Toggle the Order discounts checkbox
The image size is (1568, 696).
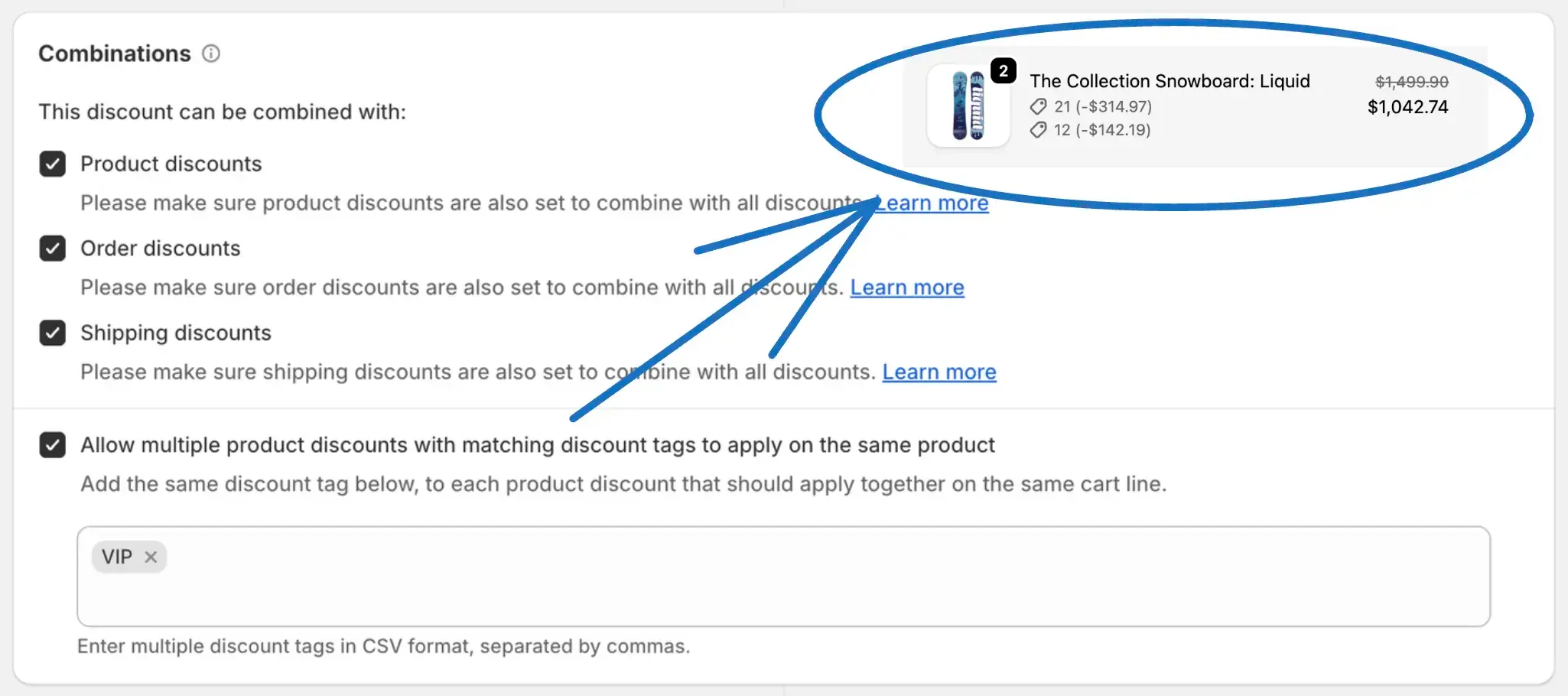[53, 249]
